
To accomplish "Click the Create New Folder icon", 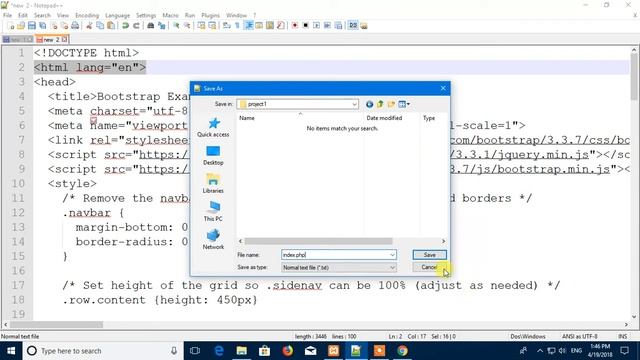I will [391, 104].
